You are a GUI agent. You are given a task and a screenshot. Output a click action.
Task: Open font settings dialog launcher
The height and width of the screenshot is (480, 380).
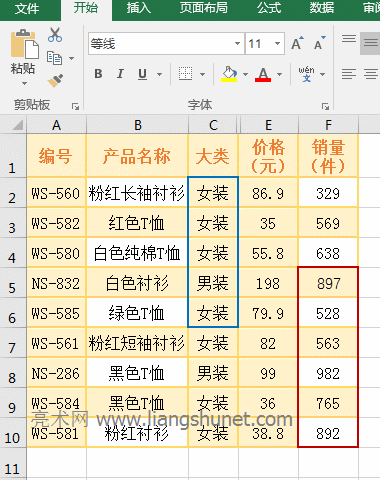[325, 106]
